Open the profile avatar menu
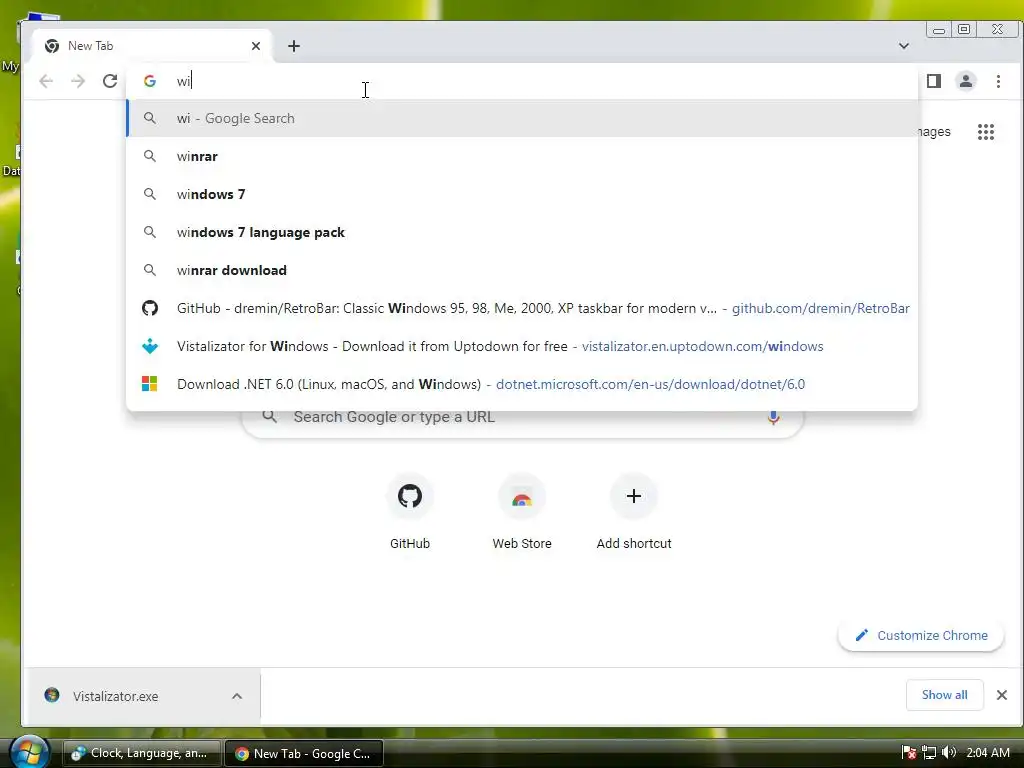This screenshot has height=768, width=1024. click(x=966, y=81)
